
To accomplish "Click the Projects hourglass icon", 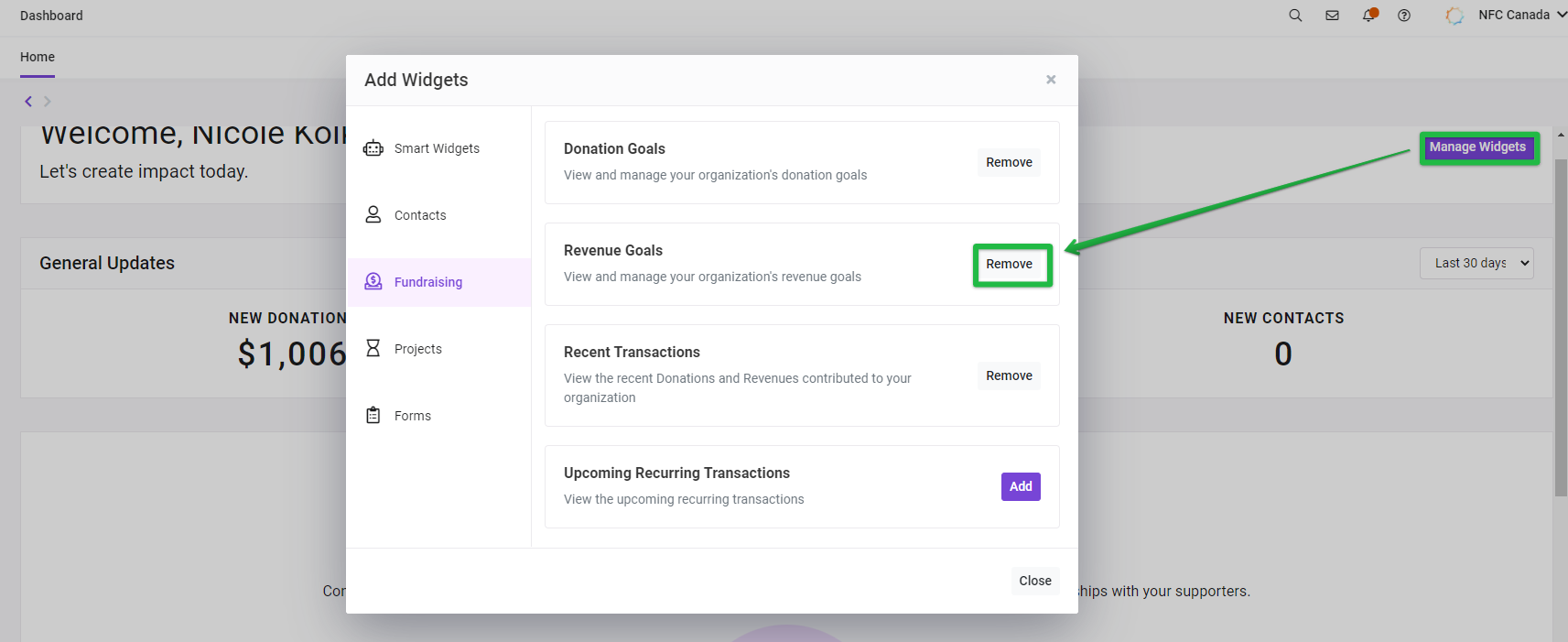I will (373, 348).
